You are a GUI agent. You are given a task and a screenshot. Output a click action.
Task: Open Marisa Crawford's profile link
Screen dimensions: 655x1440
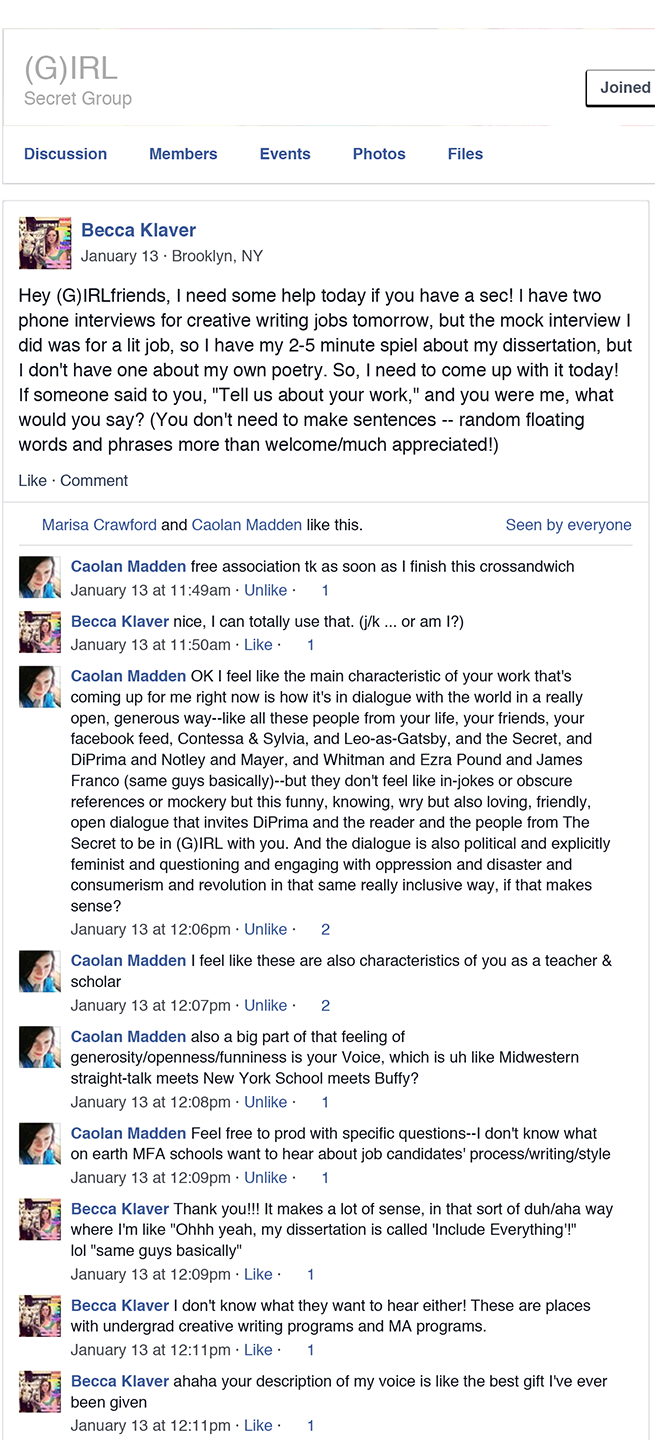(x=99, y=525)
